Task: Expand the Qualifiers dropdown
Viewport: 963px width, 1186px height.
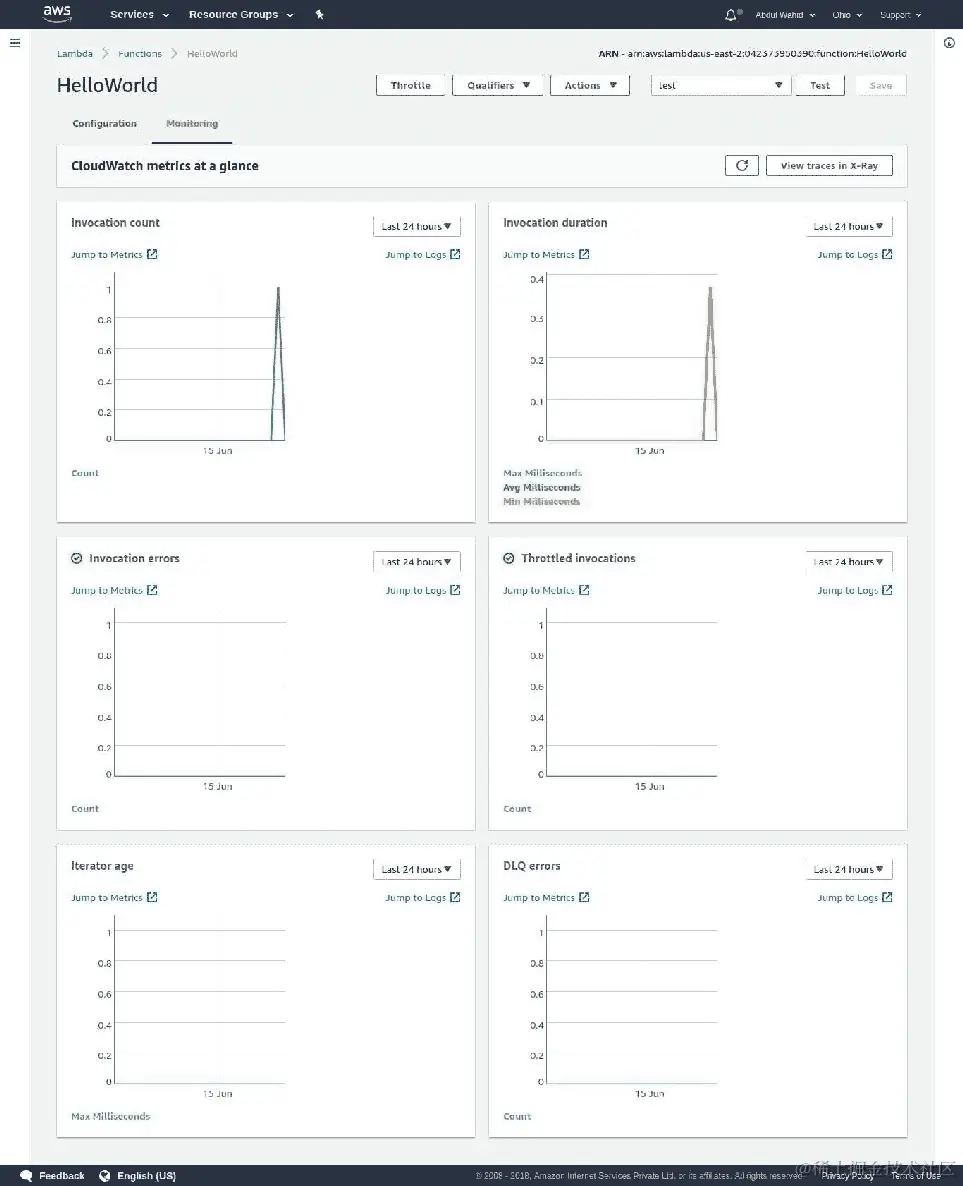Action: tap(498, 85)
